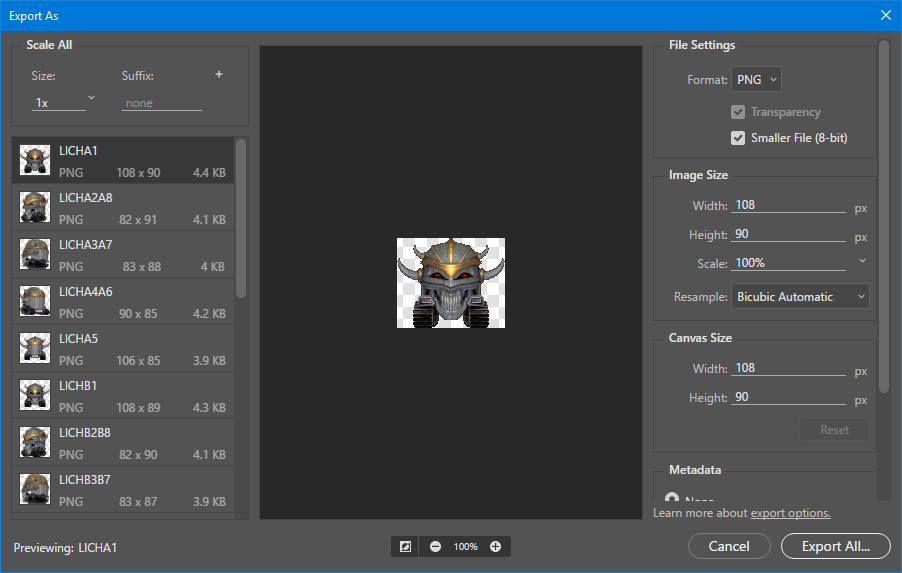
Task: Click the '4.2 KB' file size text
Action: click(209, 314)
